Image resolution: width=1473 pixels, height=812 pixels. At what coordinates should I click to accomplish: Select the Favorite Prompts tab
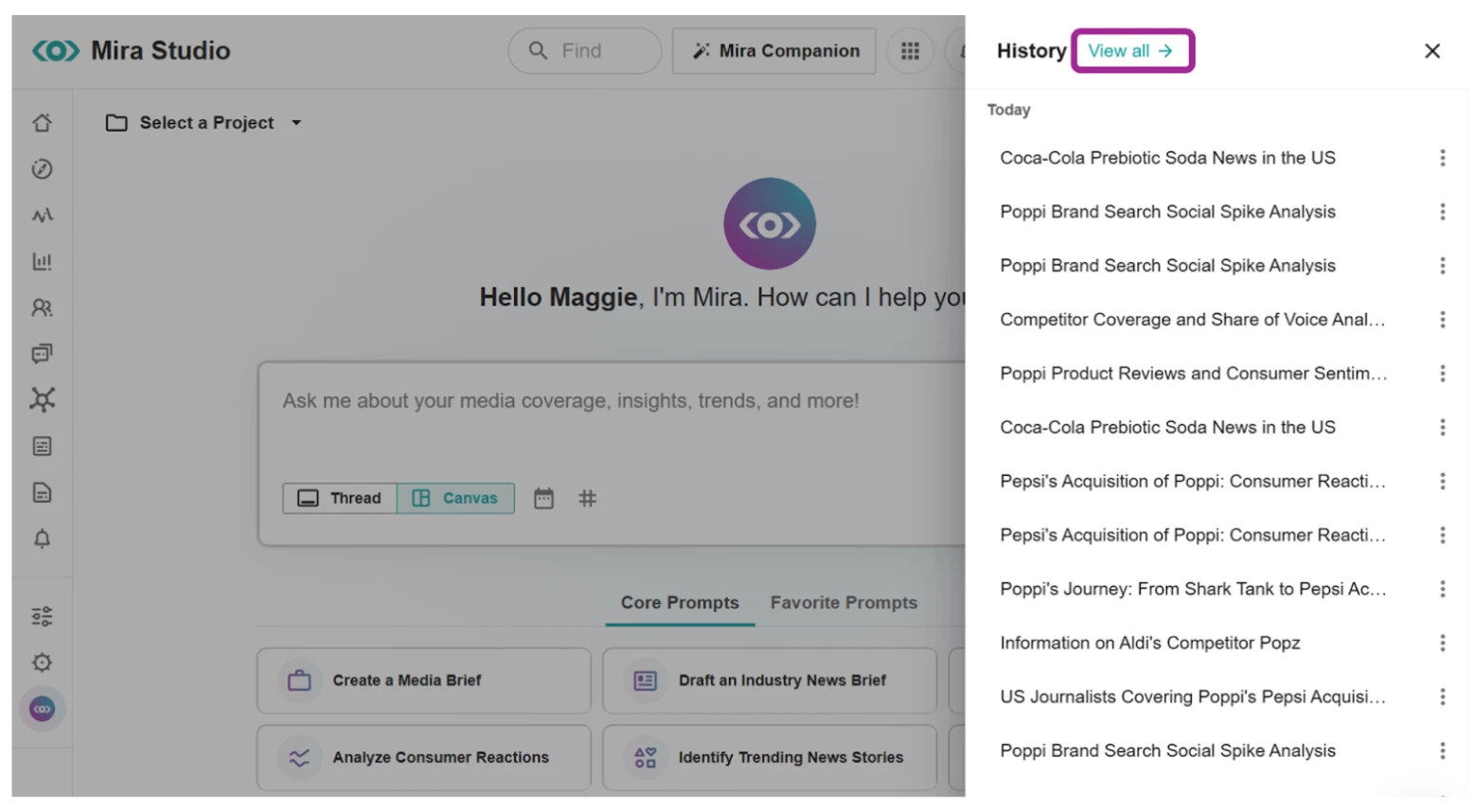[843, 603]
